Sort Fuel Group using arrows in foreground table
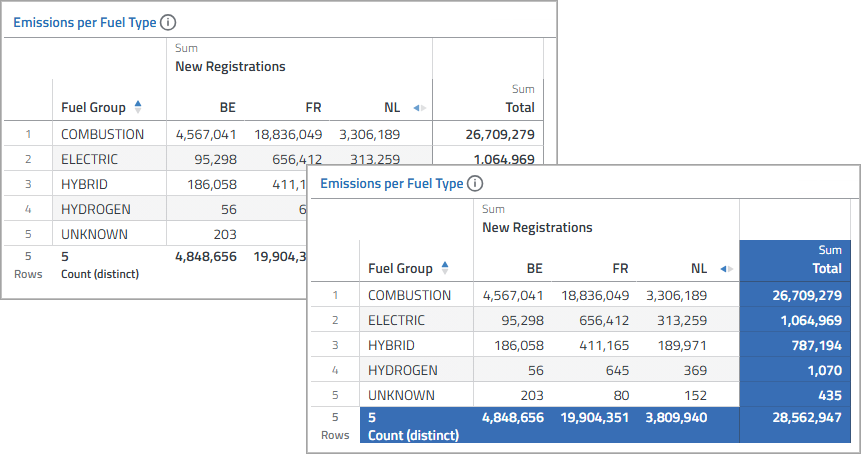The height and width of the screenshot is (454, 861). pos(445,268)
